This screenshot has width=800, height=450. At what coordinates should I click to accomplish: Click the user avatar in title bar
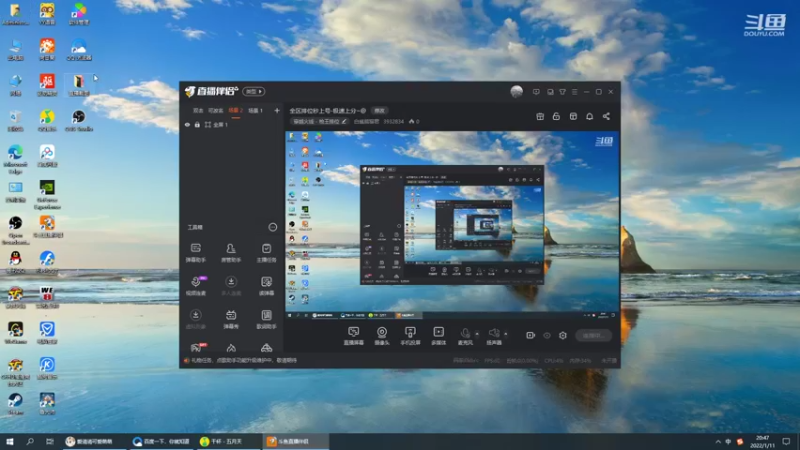(x=516, y=91)
